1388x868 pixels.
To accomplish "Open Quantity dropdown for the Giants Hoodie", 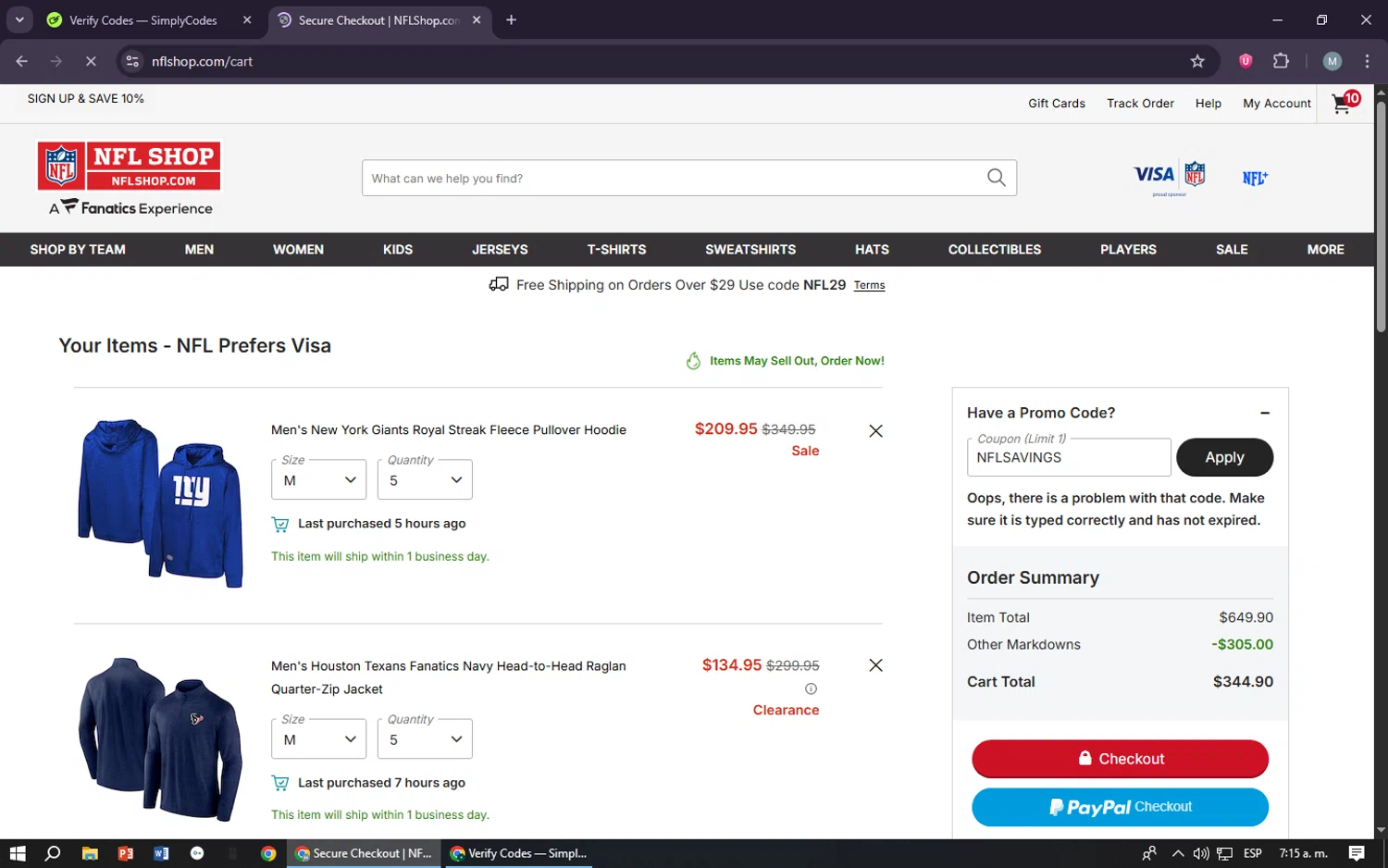I will pyautogui.click(x=425, y=479).
